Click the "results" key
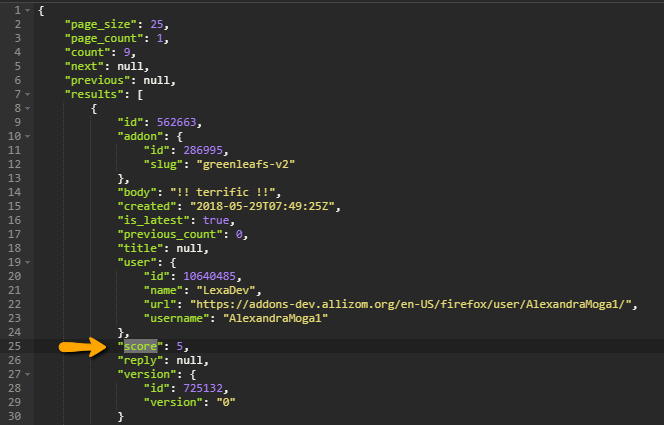This screenshot has width=664, height=425. [94, 94]
